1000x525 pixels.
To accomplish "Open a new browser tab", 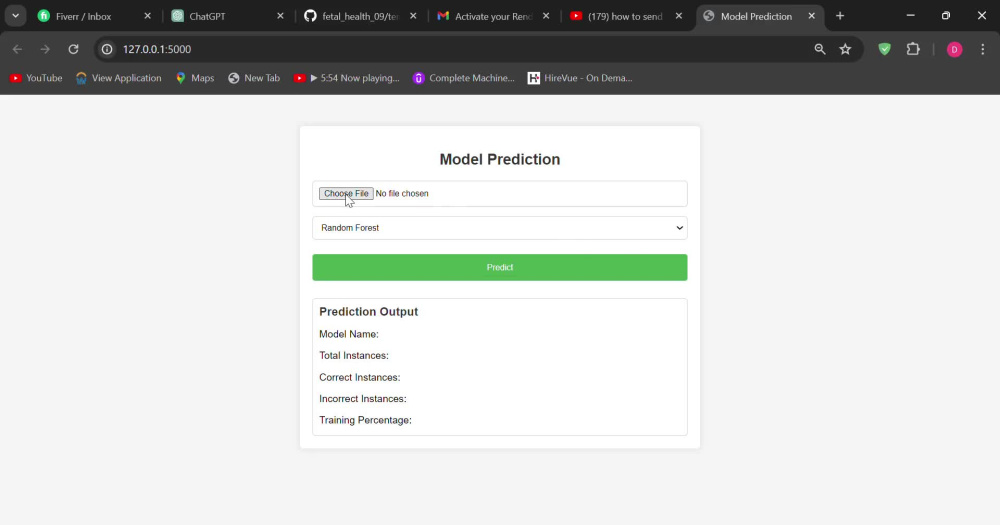I will (x=840, y=16).
